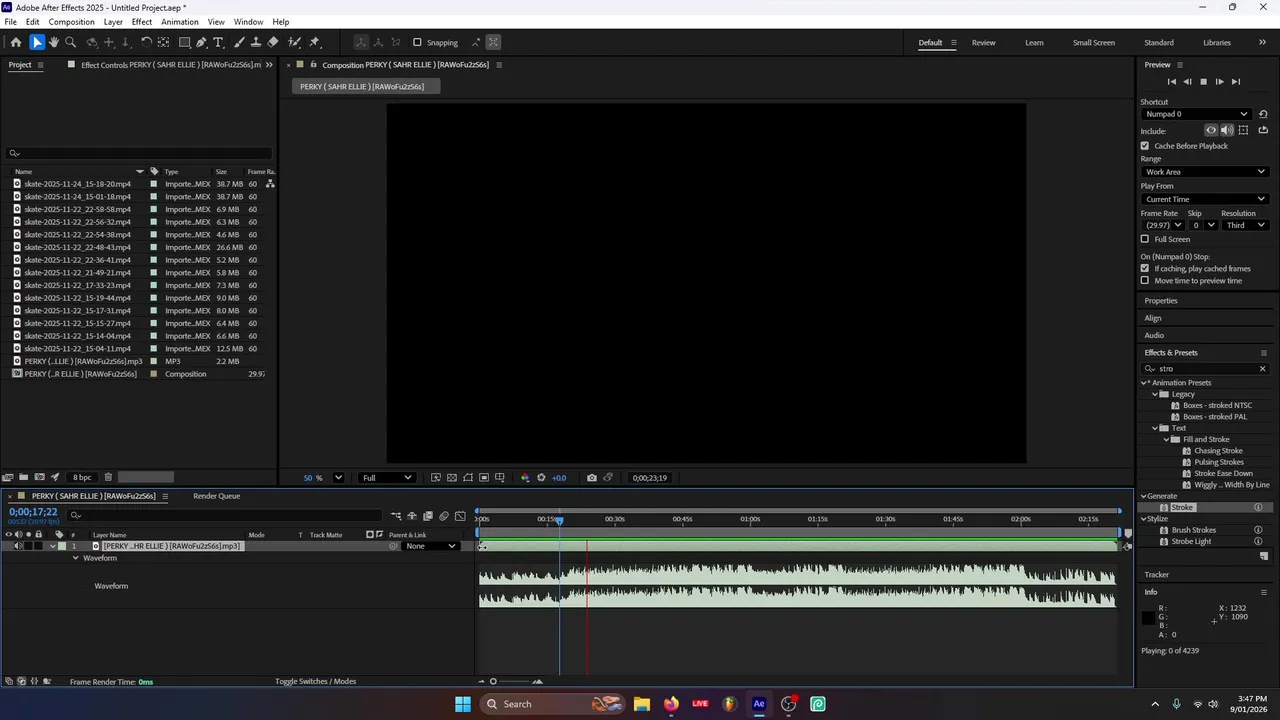Open the Layer menu

113,22
